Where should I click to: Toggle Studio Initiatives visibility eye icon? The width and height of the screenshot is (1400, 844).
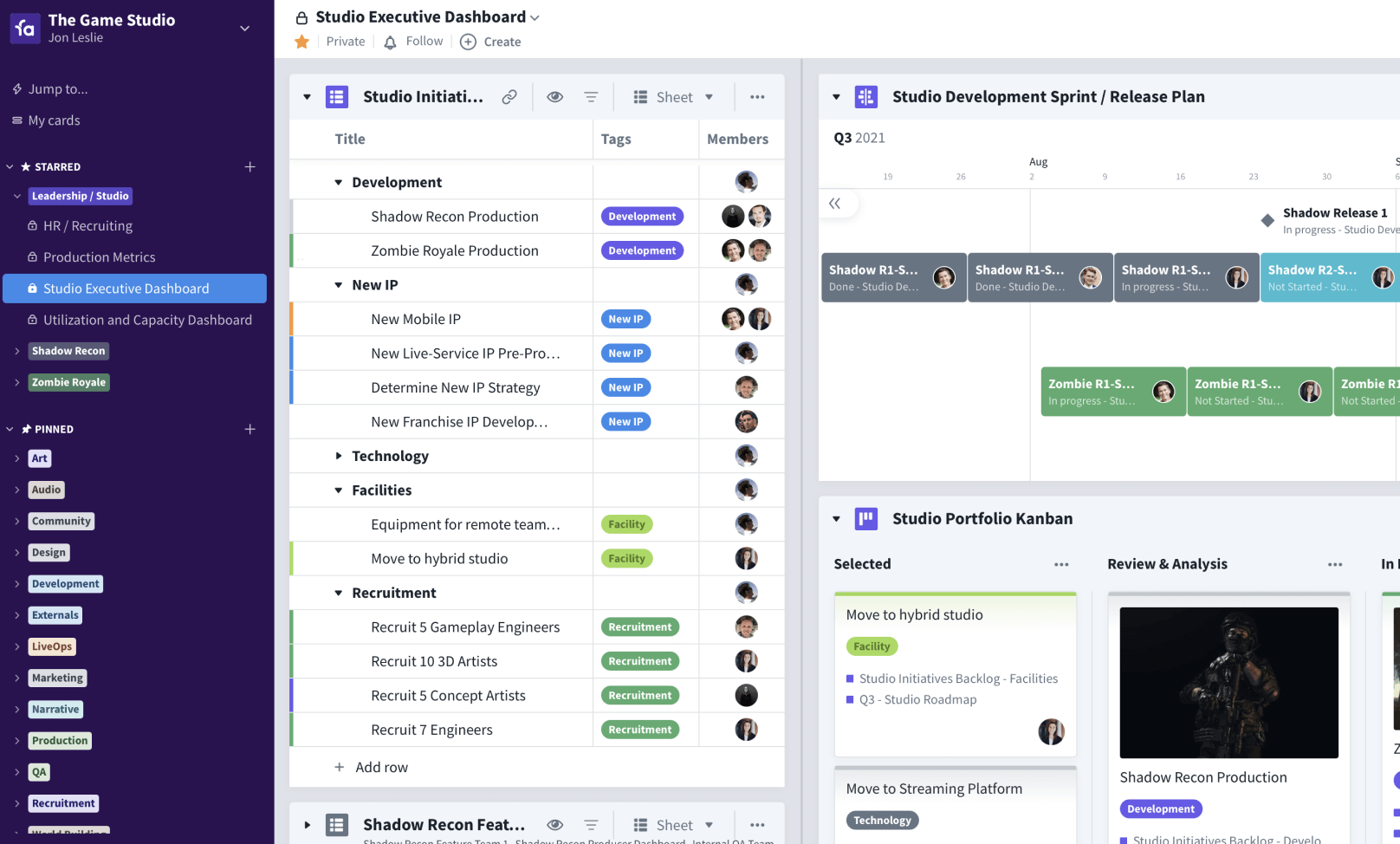(x=555, y=97)
